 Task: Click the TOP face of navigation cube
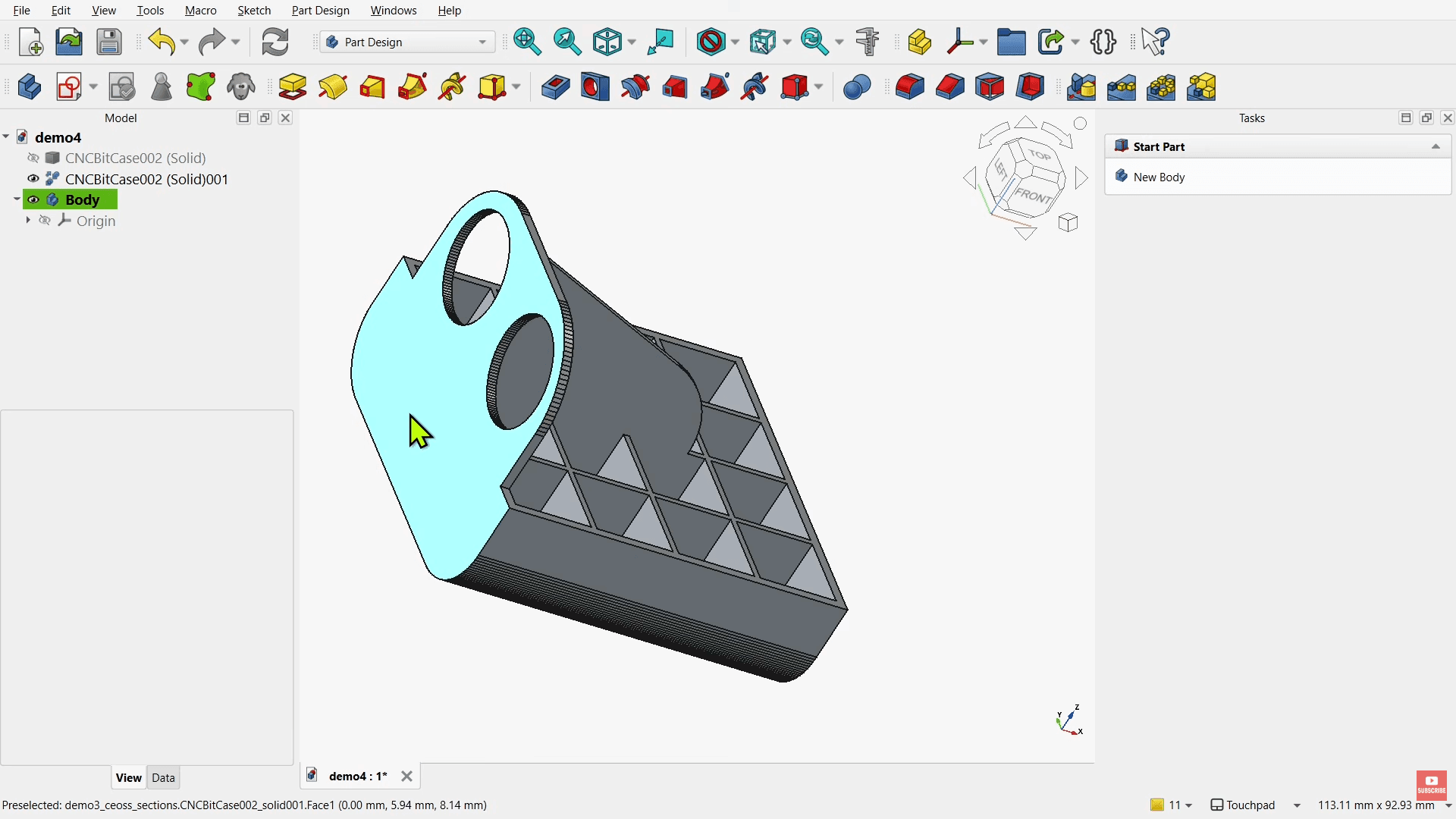[1040, 155]
